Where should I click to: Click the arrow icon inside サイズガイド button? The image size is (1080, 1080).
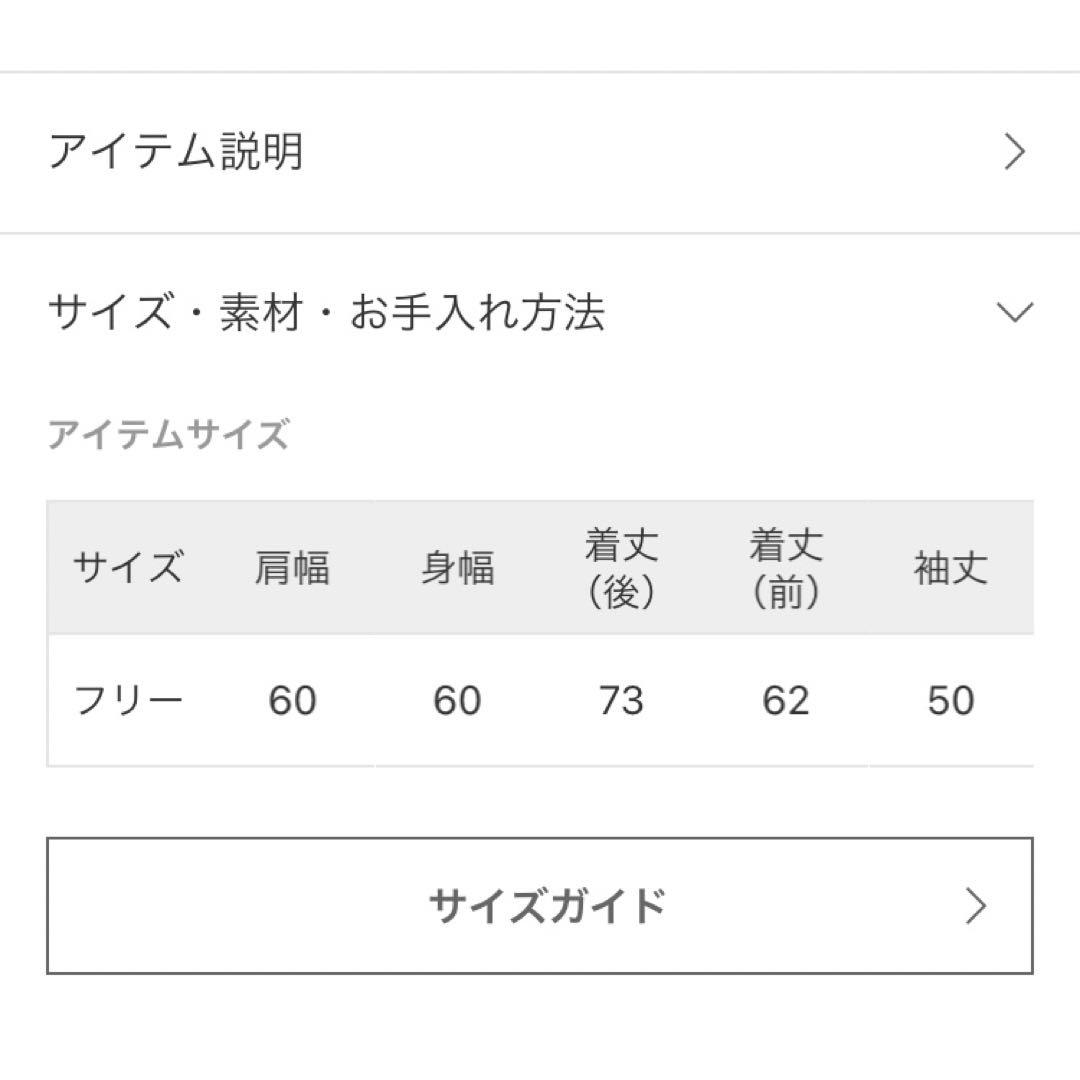tap(975, 906)
